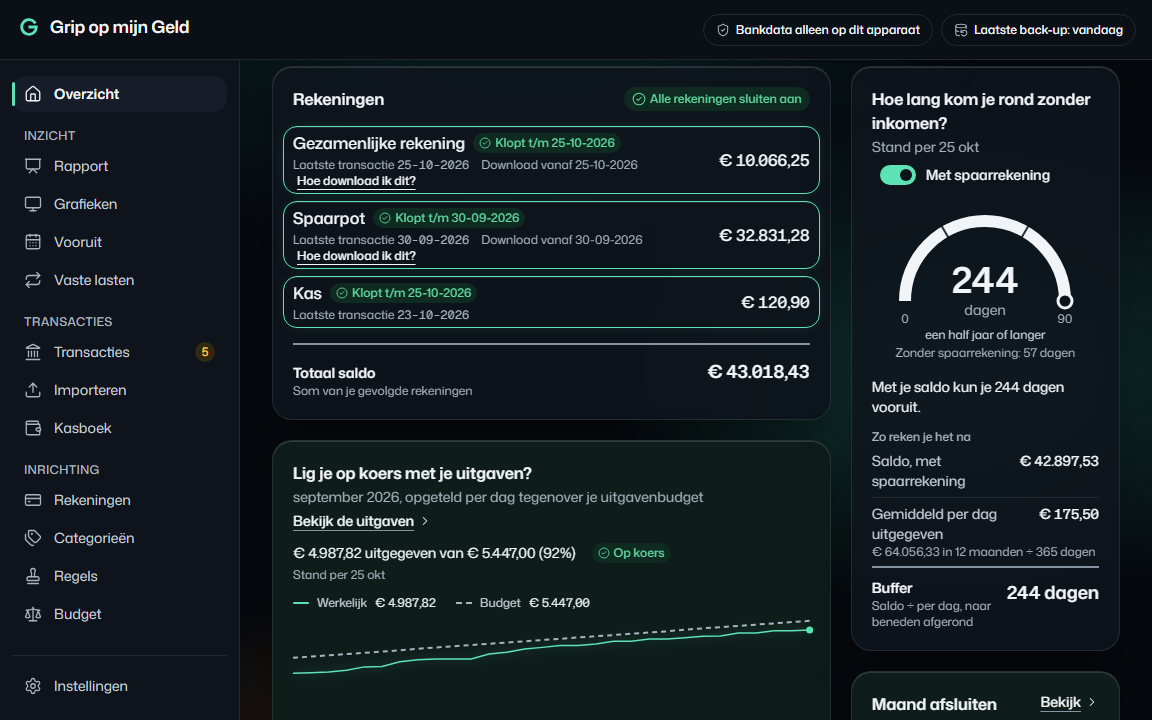Click the gauge end marker at 90
Image resolution: width=1152 pixels, height=720 pixels.
point(1065,301)
